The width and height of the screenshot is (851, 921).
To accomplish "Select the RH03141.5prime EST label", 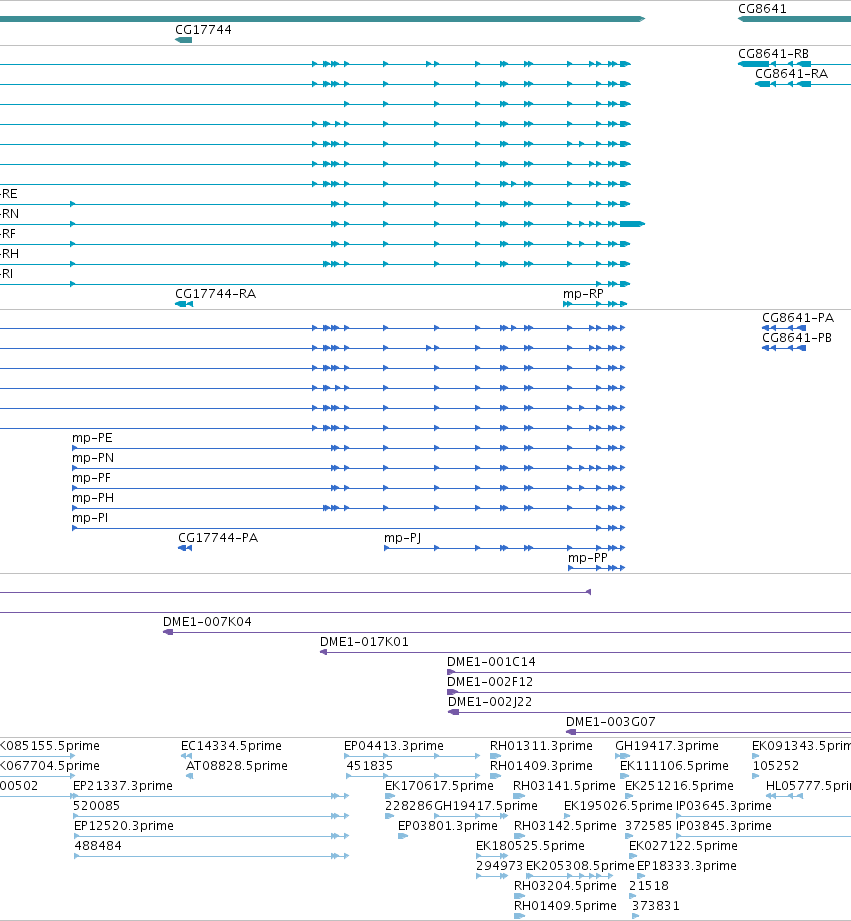I will click(x=564, y=785).
